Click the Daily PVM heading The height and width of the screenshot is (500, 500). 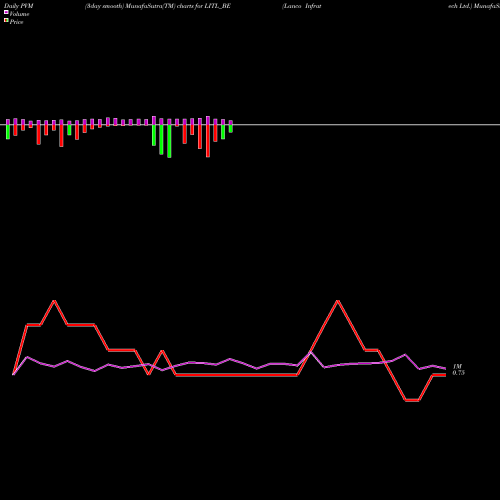tap(19, 6)
